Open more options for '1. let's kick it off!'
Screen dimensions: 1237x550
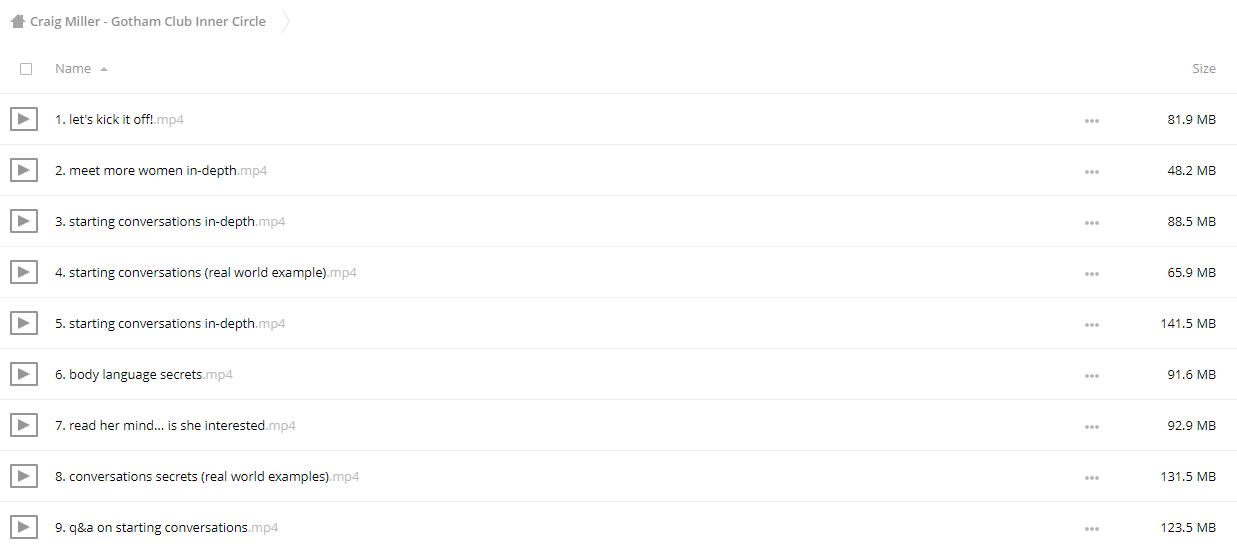1091,120
